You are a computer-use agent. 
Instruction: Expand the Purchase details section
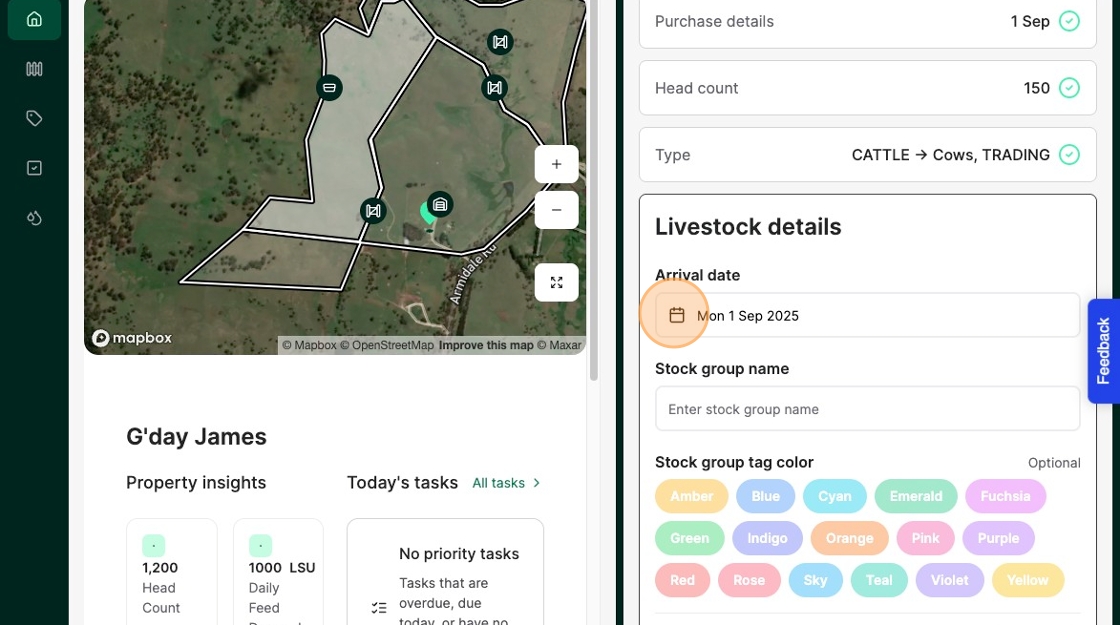[867, 22]
